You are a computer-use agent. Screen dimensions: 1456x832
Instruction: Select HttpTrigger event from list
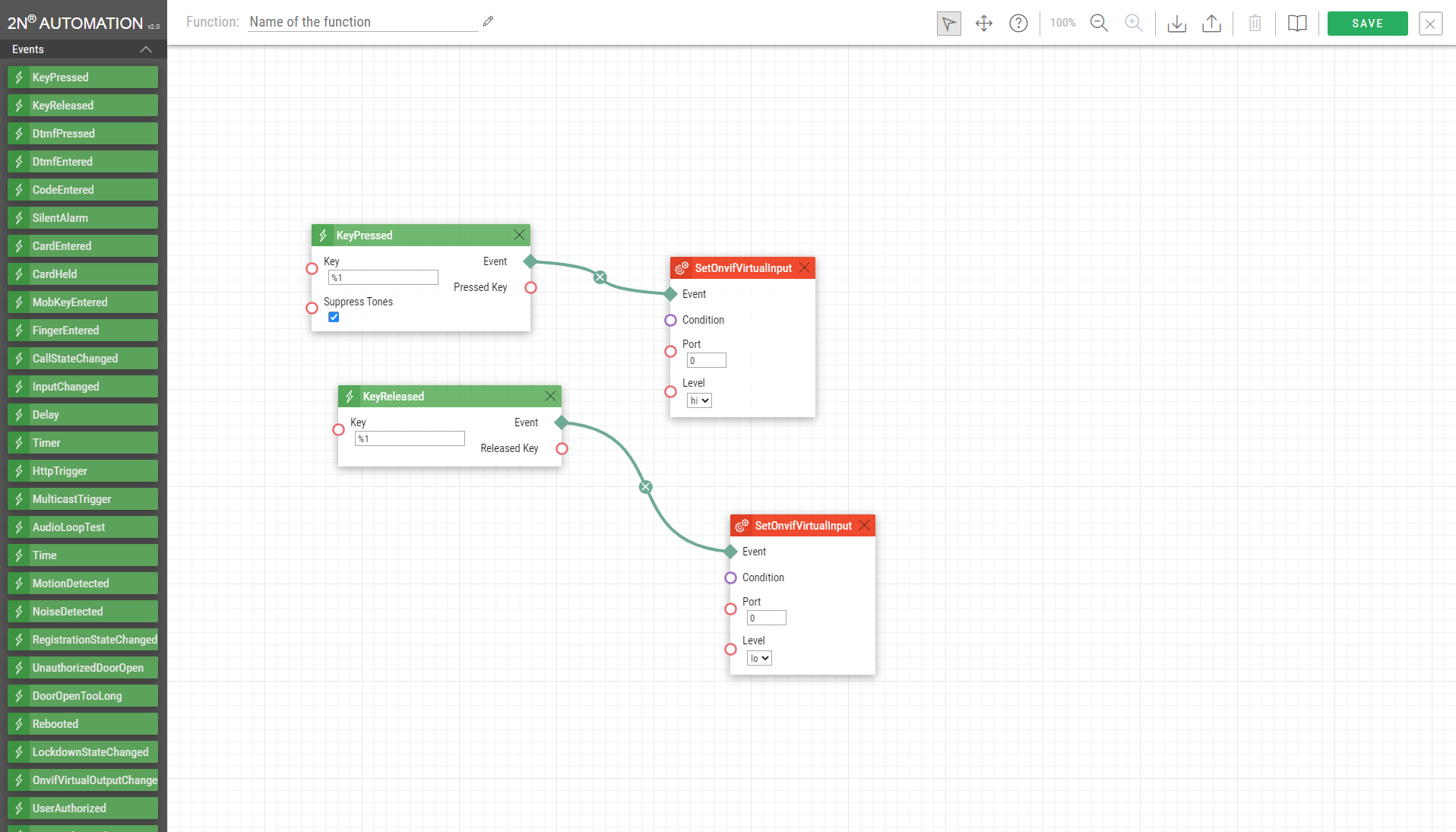coord(83,471)
